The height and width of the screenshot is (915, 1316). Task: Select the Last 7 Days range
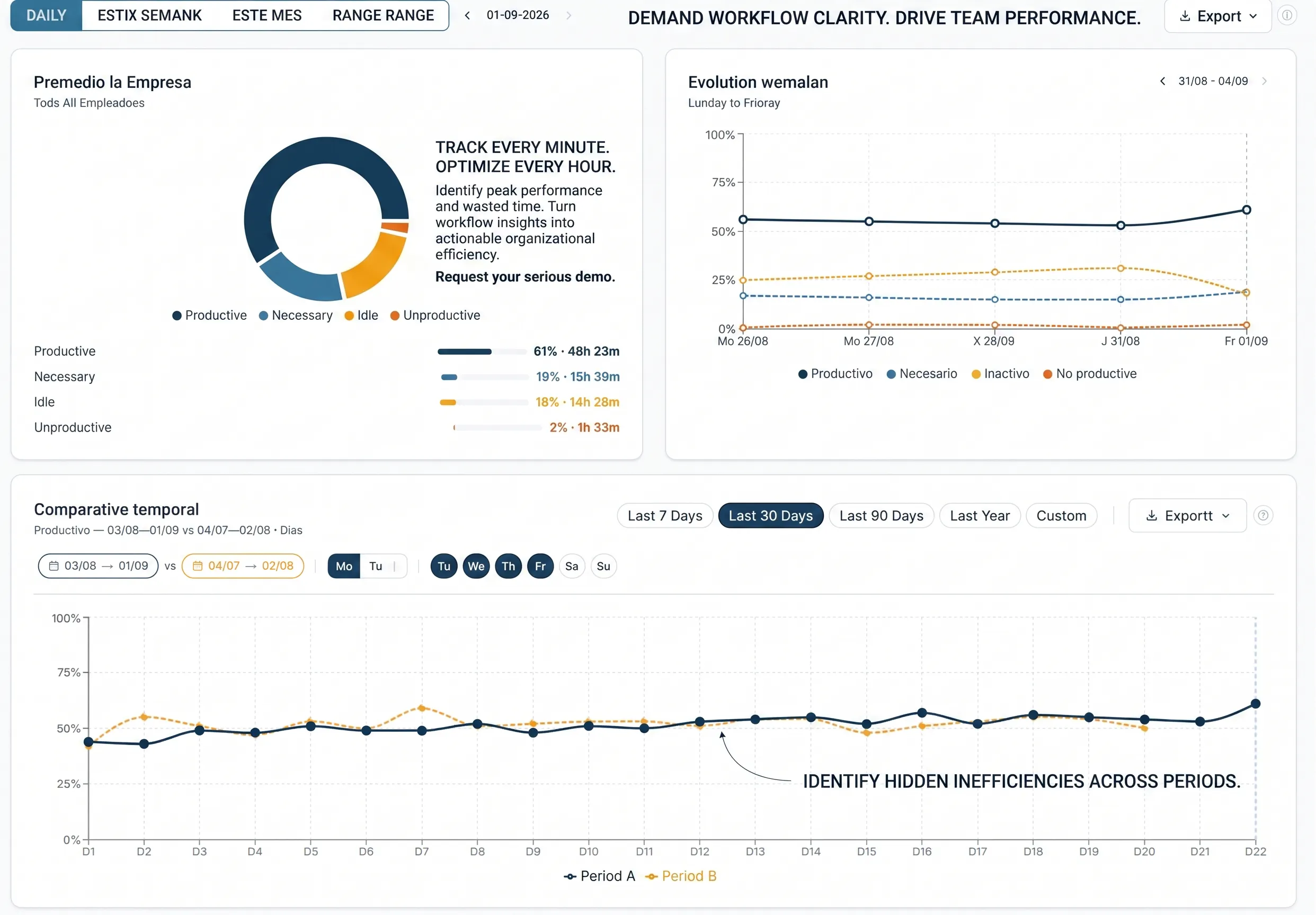pyautogui.click(x=665, y=516)
